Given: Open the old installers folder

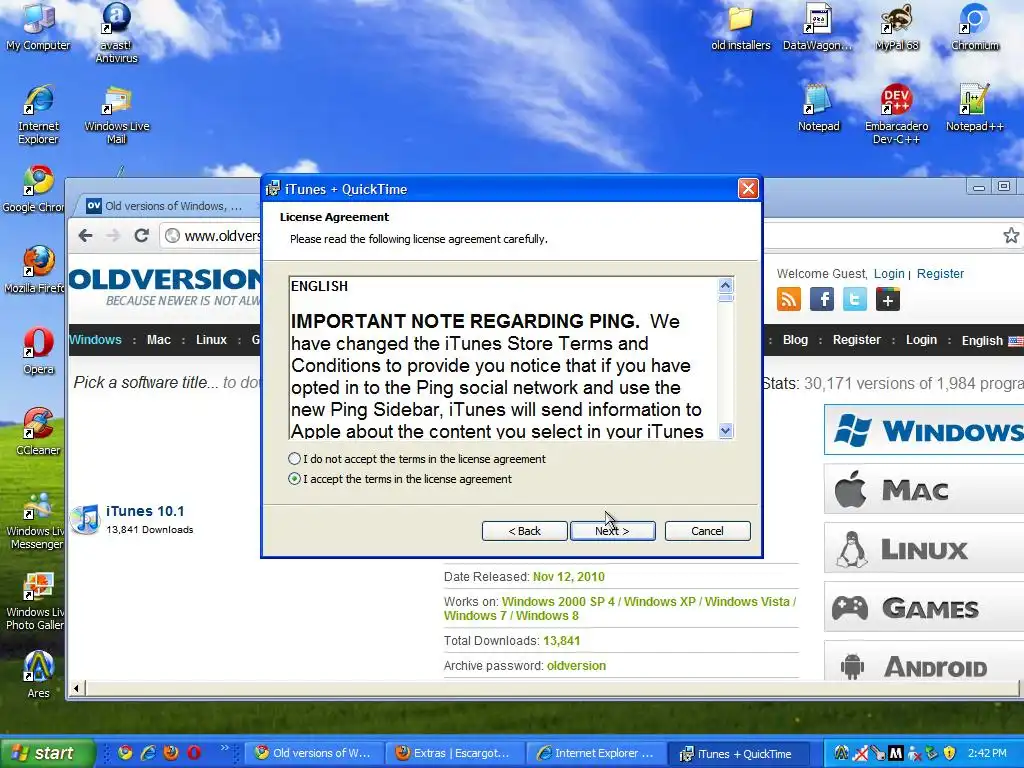Looking at the screenshot, I should click(741, 26).
